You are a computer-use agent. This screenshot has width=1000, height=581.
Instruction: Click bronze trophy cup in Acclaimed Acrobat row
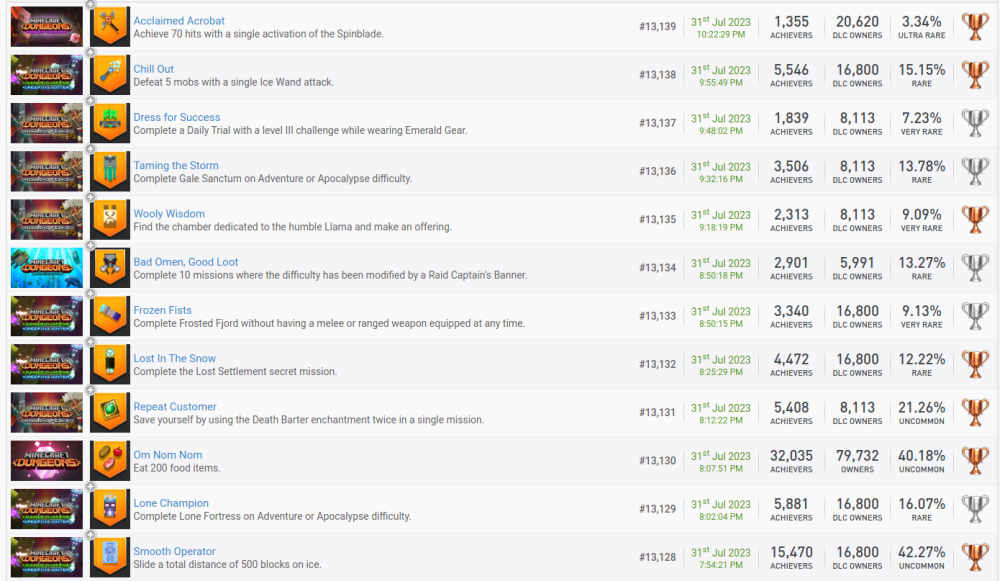tap(974, 27)
